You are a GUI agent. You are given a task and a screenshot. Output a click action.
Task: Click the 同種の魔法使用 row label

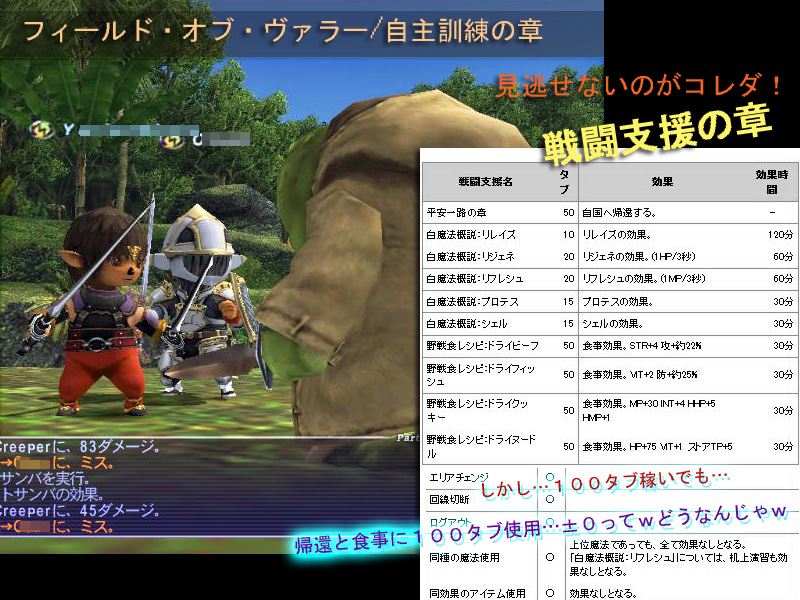point(464,558)
